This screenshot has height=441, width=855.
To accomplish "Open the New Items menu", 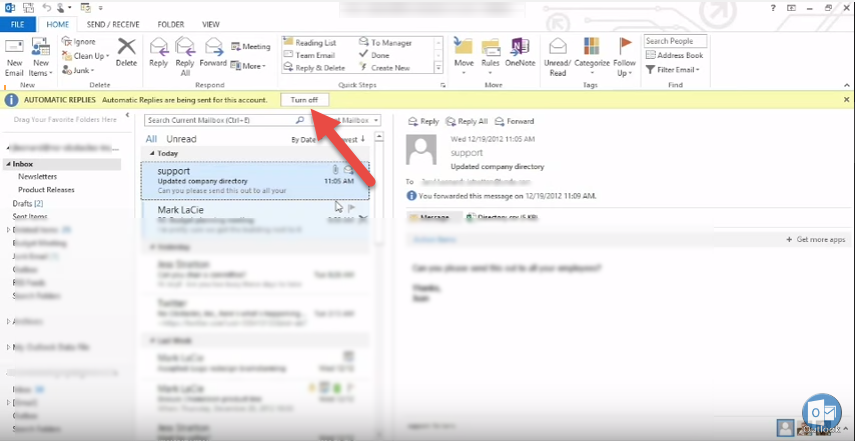I will tap(41, 58).
